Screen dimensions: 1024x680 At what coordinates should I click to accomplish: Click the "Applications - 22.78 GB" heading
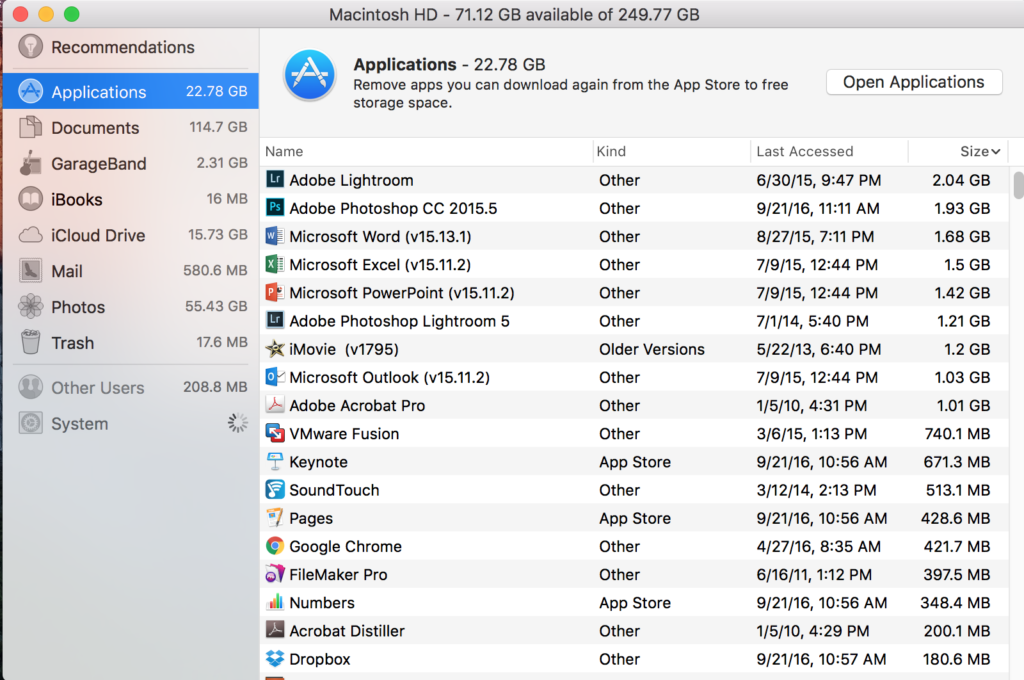pos(449,64)
